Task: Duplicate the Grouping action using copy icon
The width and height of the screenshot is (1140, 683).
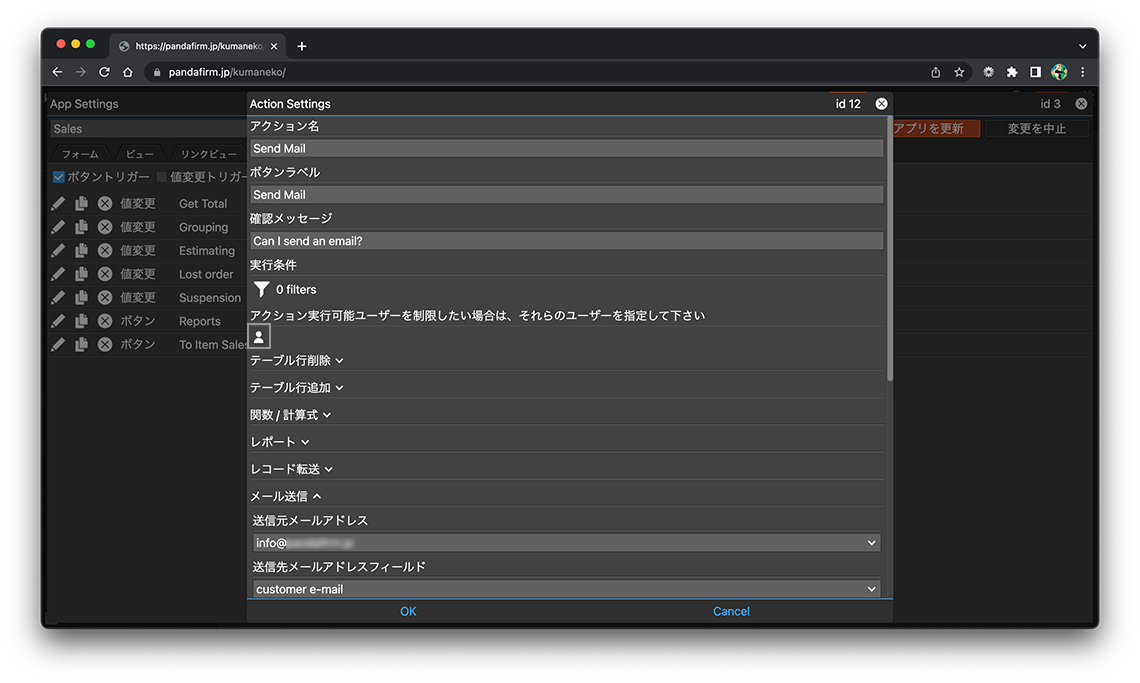Action: point(81,227)
